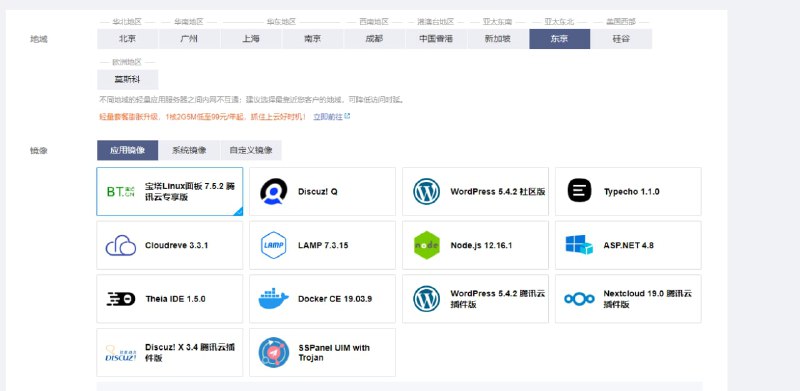Choose Theia IDE 1.5.0 image label
Image resolution: width=800 pixels, height=391 pixels.
(x=175, y=299)
